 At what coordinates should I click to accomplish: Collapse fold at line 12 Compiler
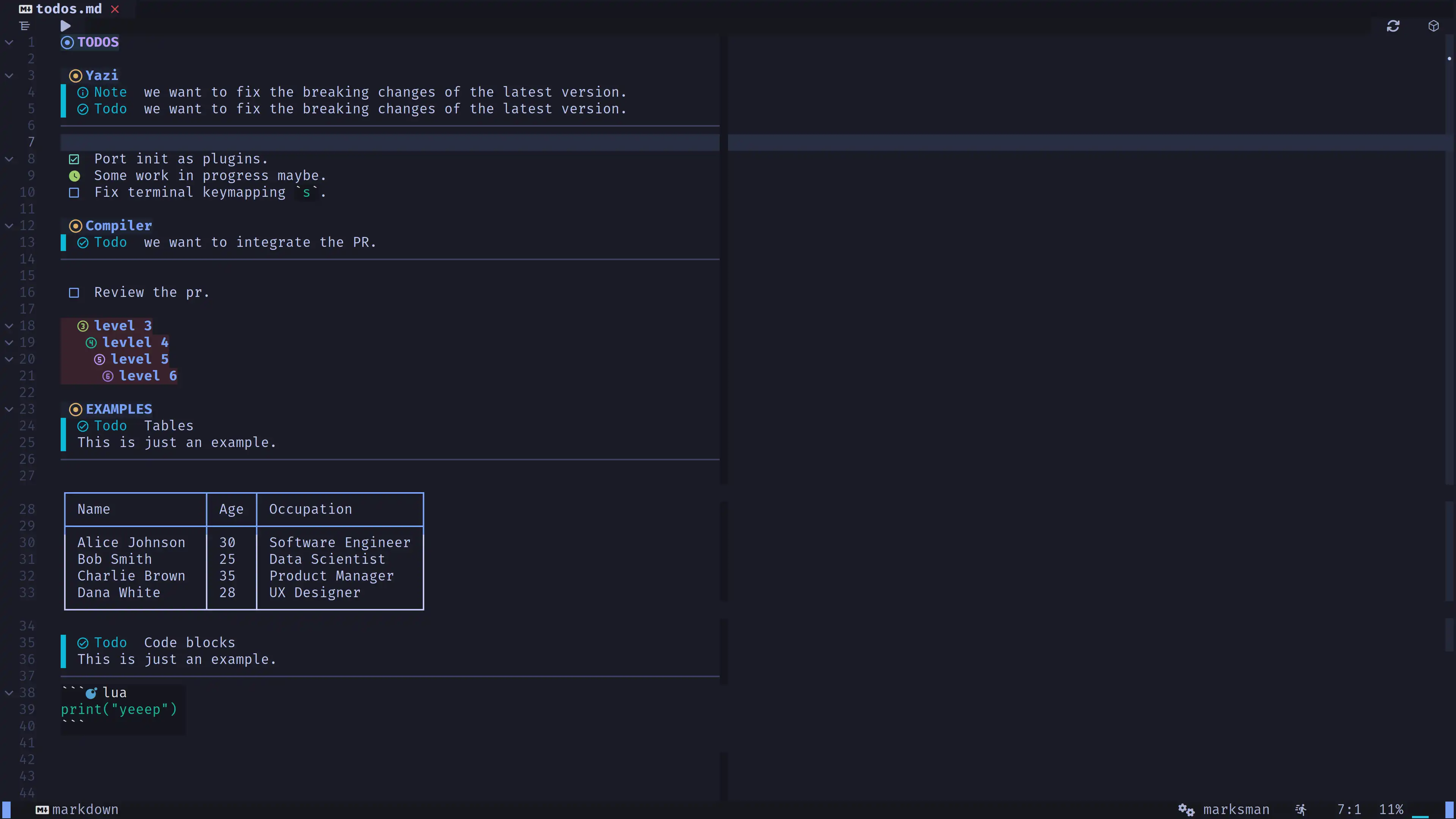pos(9,226)
